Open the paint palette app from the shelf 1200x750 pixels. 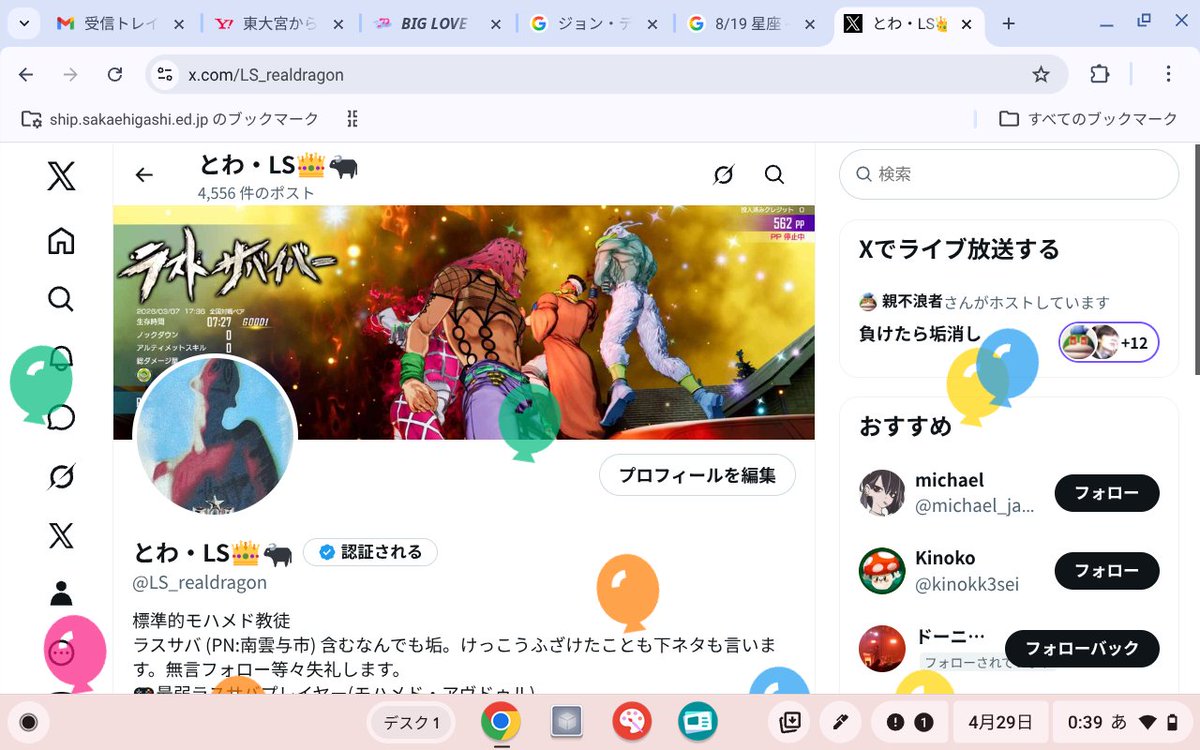(x=632, y=721)
